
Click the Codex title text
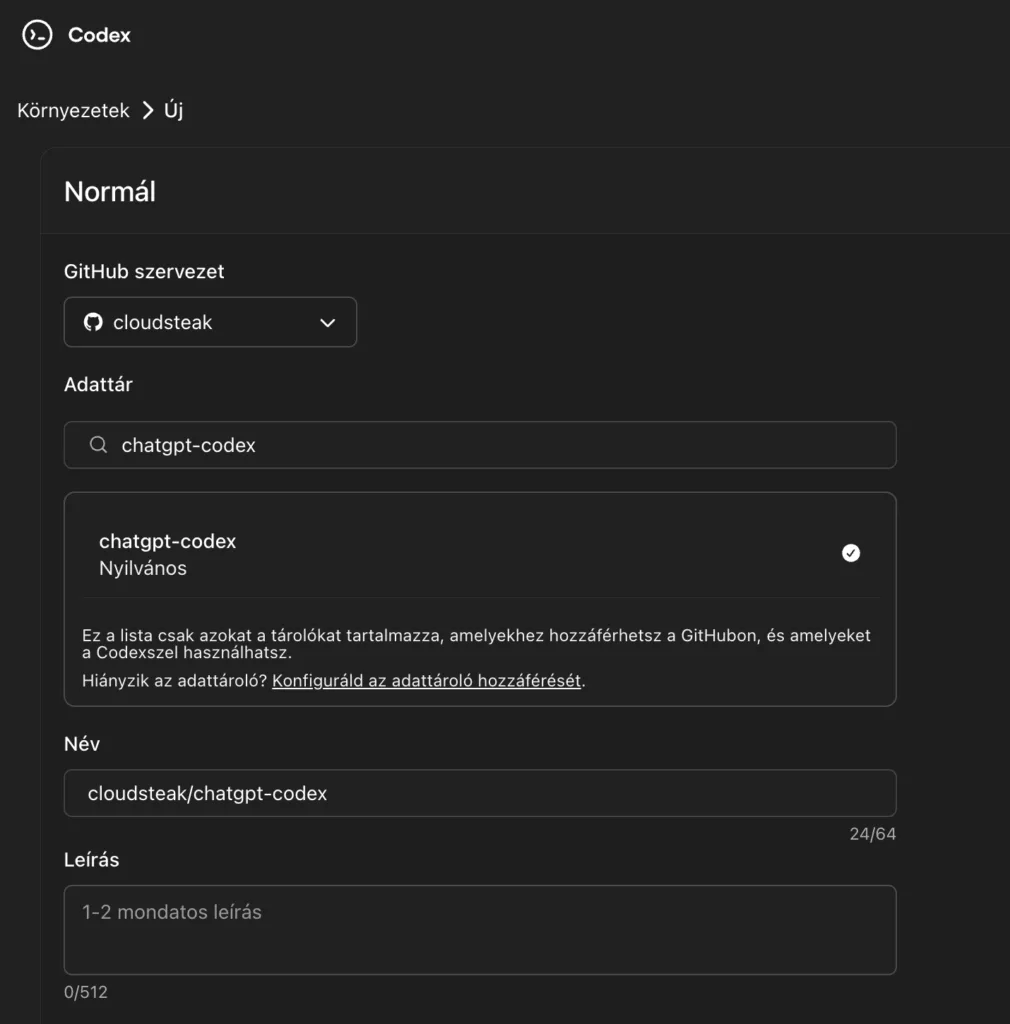click(x=99, y=35)
